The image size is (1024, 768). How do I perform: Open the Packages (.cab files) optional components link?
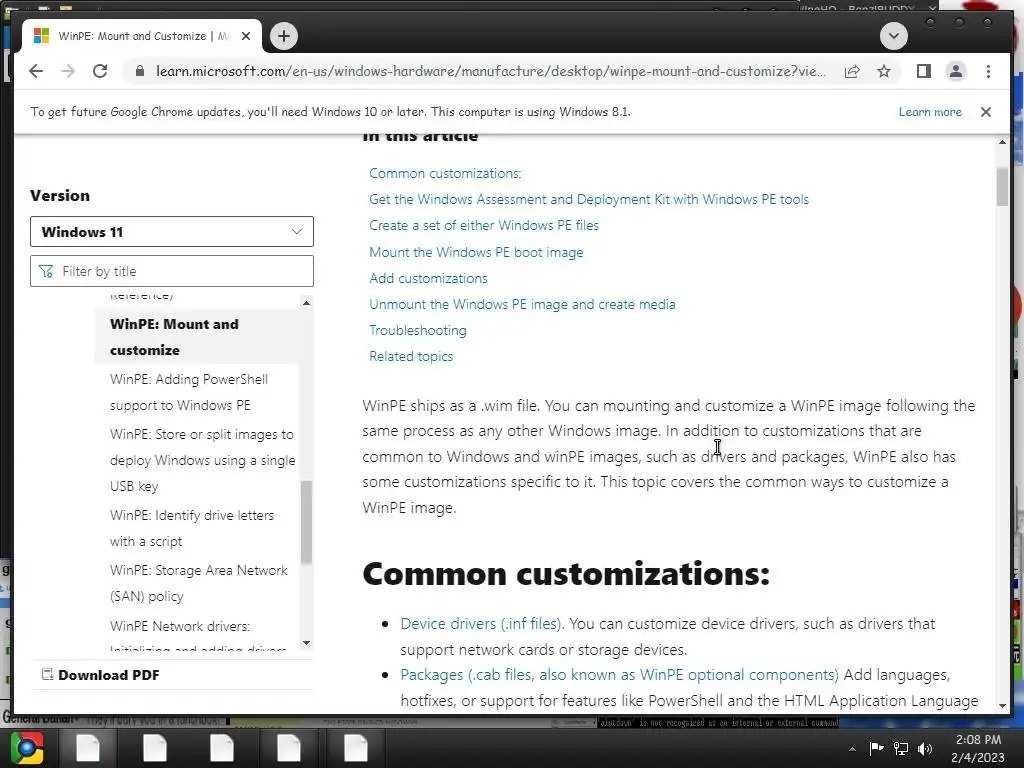[619, 675]
